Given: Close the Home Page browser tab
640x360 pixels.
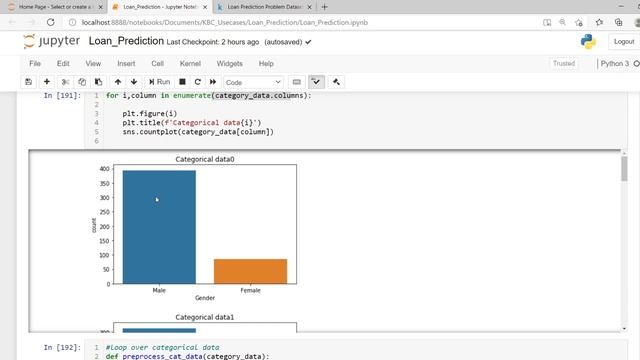Looking at the screenshot, I should pos(100,7).
